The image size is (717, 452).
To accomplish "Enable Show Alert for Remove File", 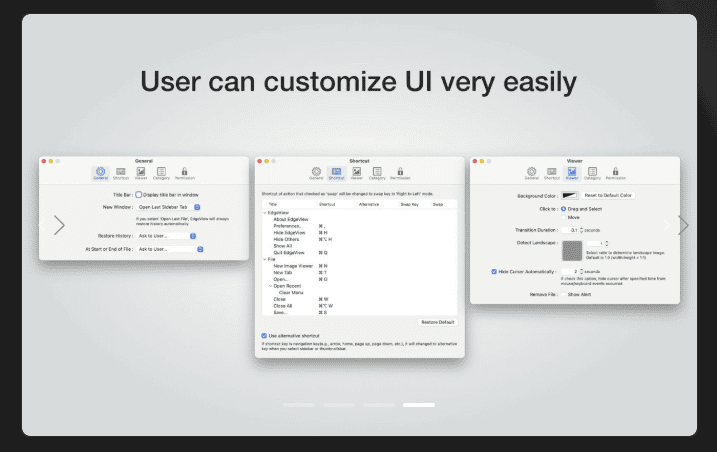I will pyautogui.click(x=564, y=295).
